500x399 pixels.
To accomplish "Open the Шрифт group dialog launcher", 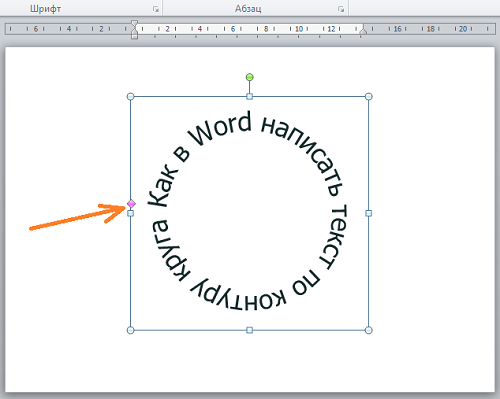I will tap(156, 9).
